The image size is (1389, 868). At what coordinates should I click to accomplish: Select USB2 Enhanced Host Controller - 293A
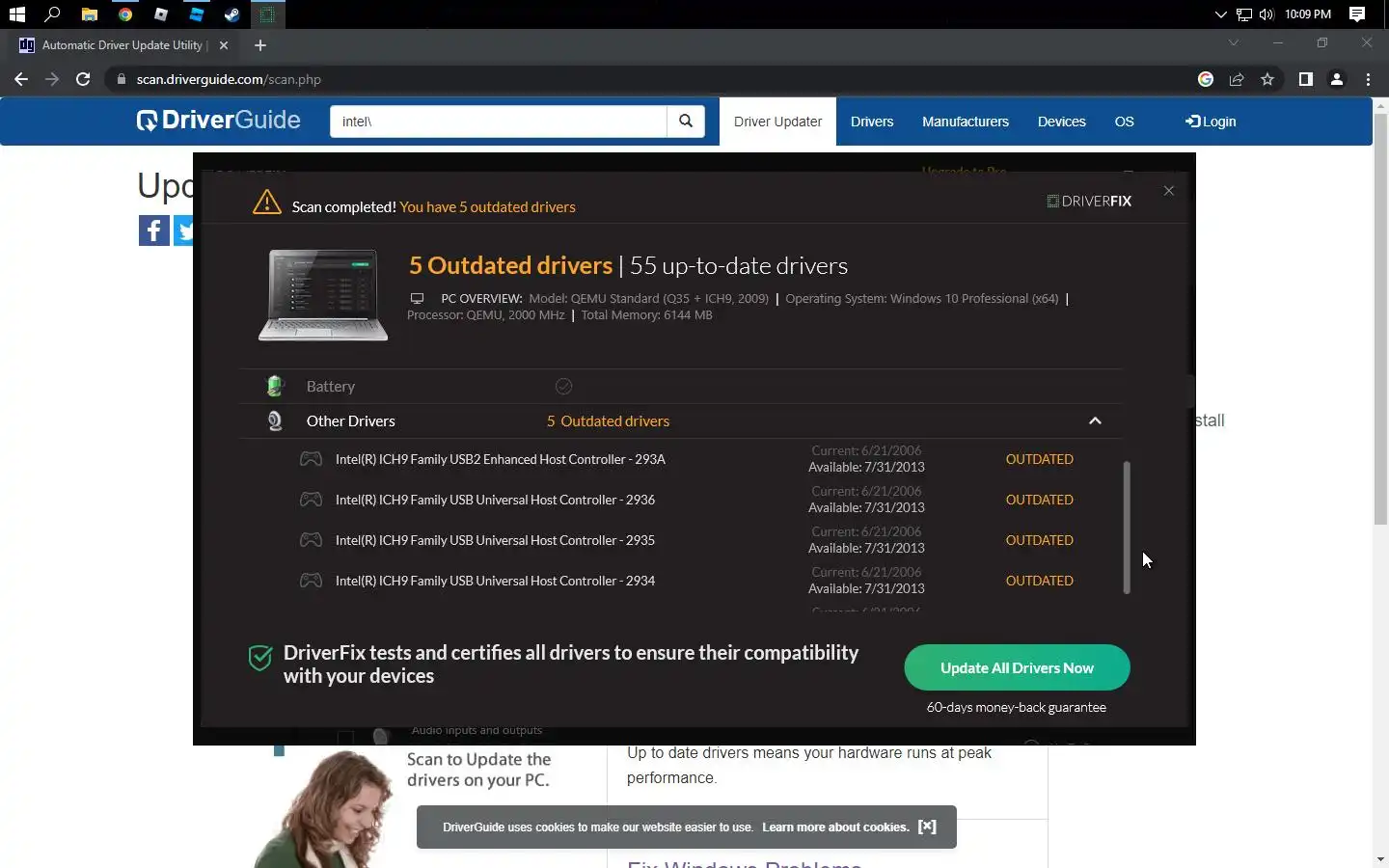click(501, 459)
